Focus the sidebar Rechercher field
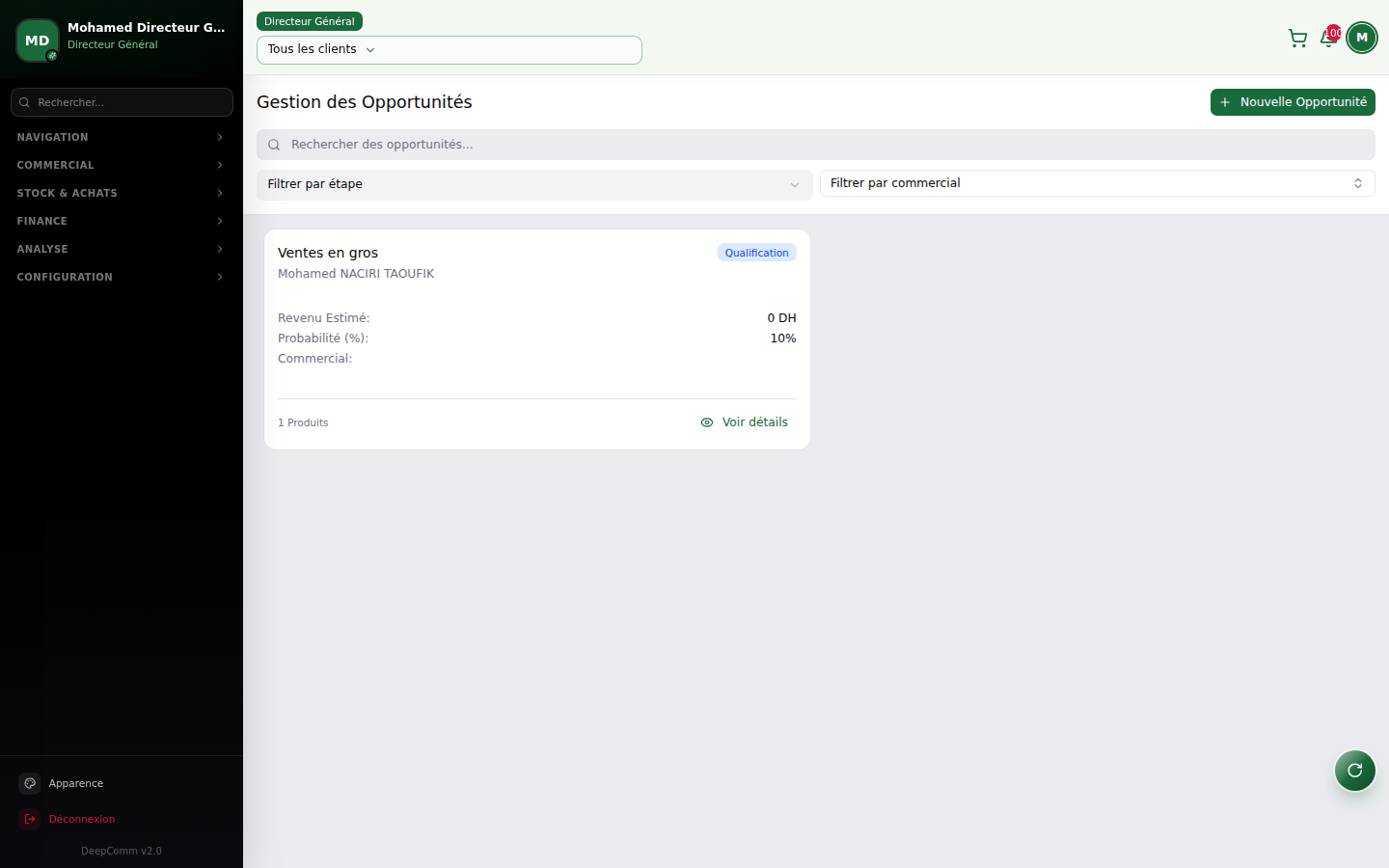 (122, 102)
